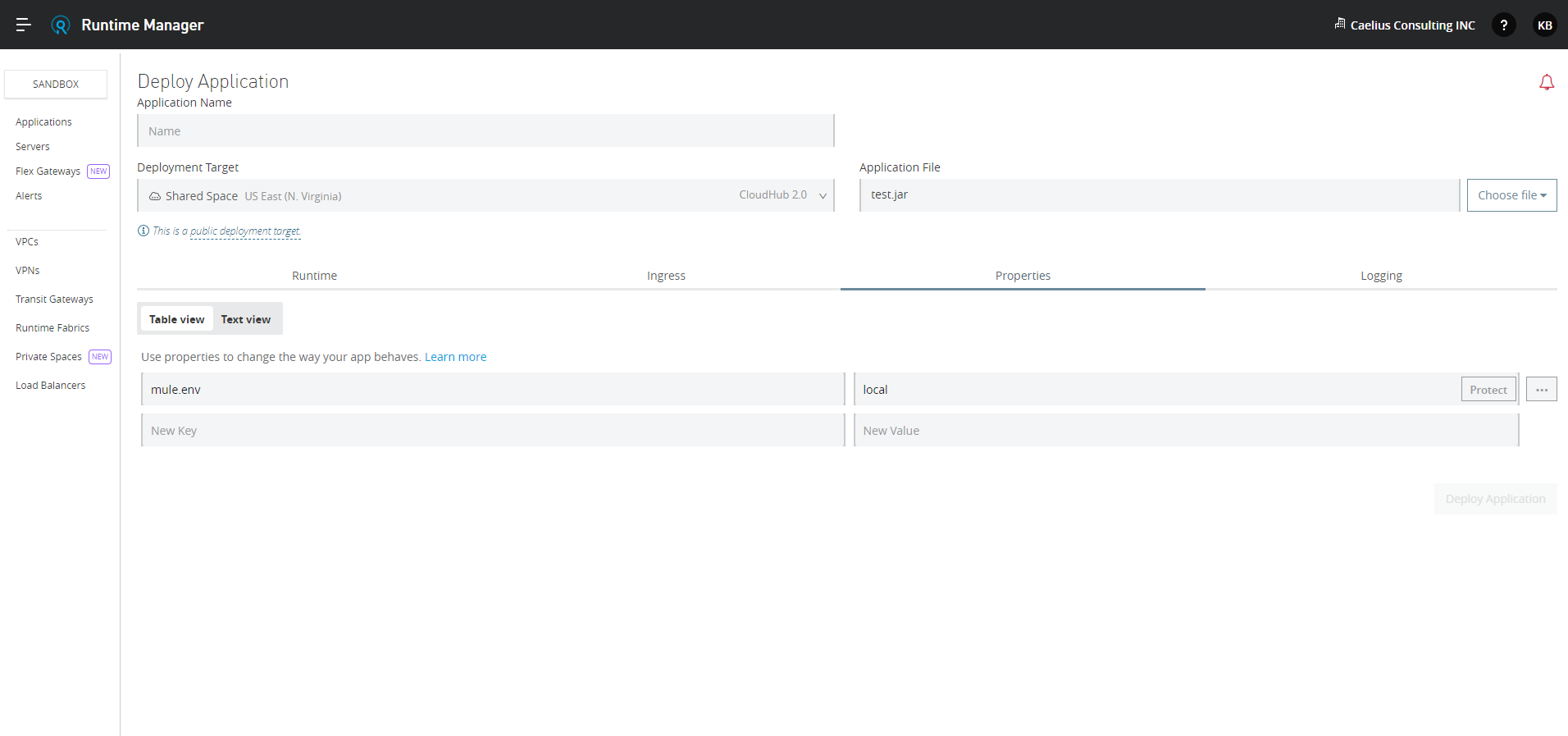Click the Runtime Manager logo icon
Viewport: 1568px width, 736px height.
61,25
